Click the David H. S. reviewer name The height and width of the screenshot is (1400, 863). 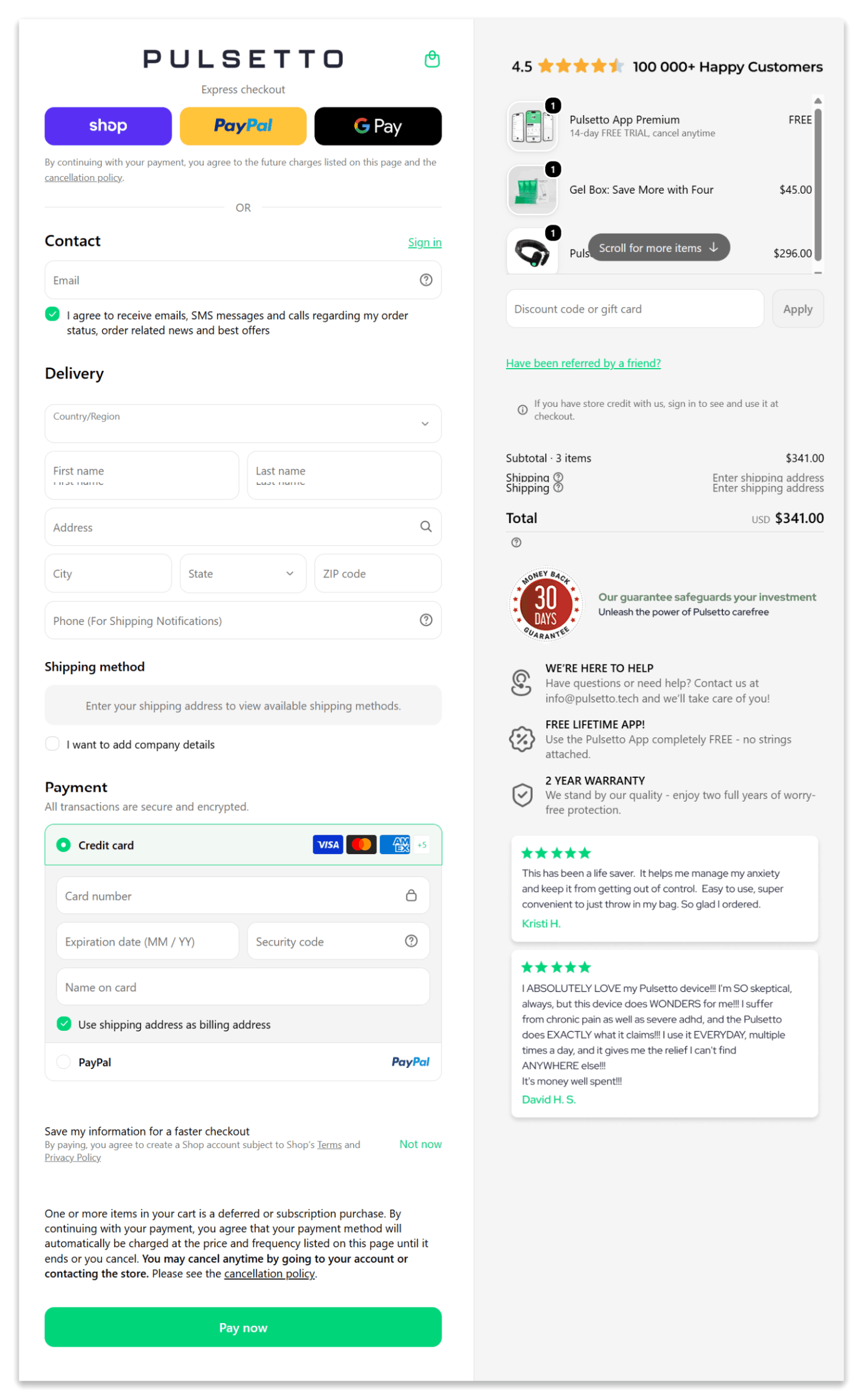[x=549, y=1099]
